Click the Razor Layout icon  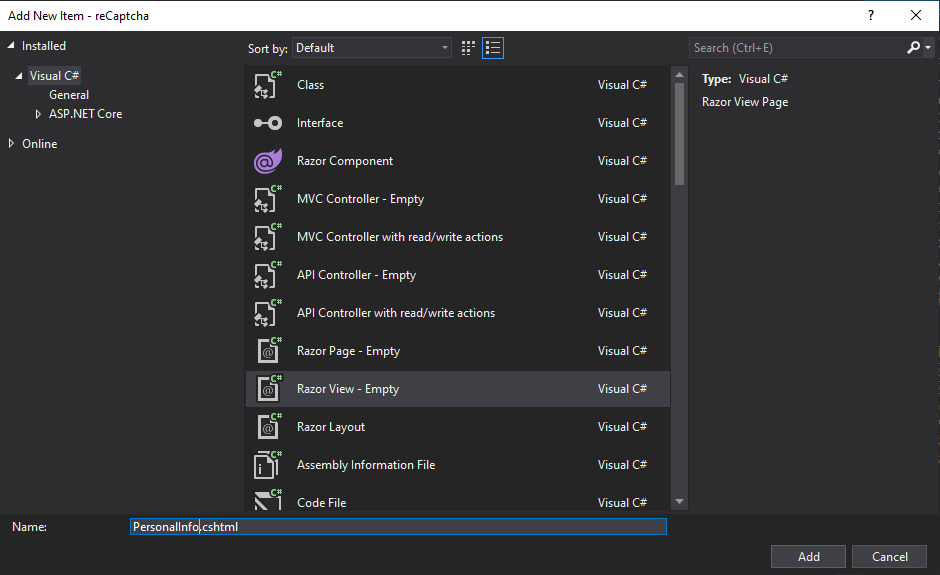pos(269,427)
